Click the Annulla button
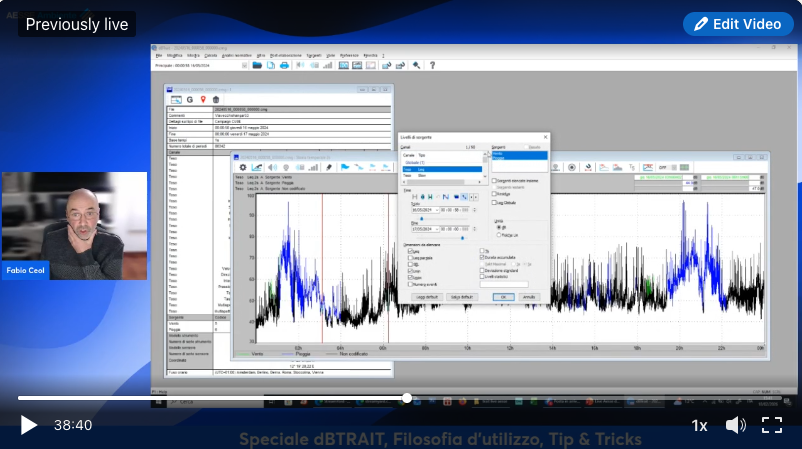Screen dimensions: 802x449 [529, 297]
